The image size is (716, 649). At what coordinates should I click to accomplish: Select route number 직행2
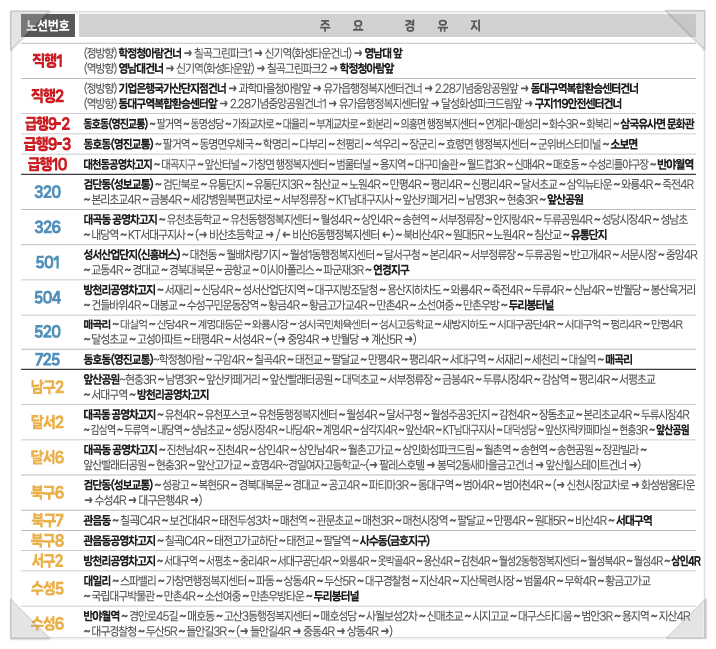tap(47, 95)
